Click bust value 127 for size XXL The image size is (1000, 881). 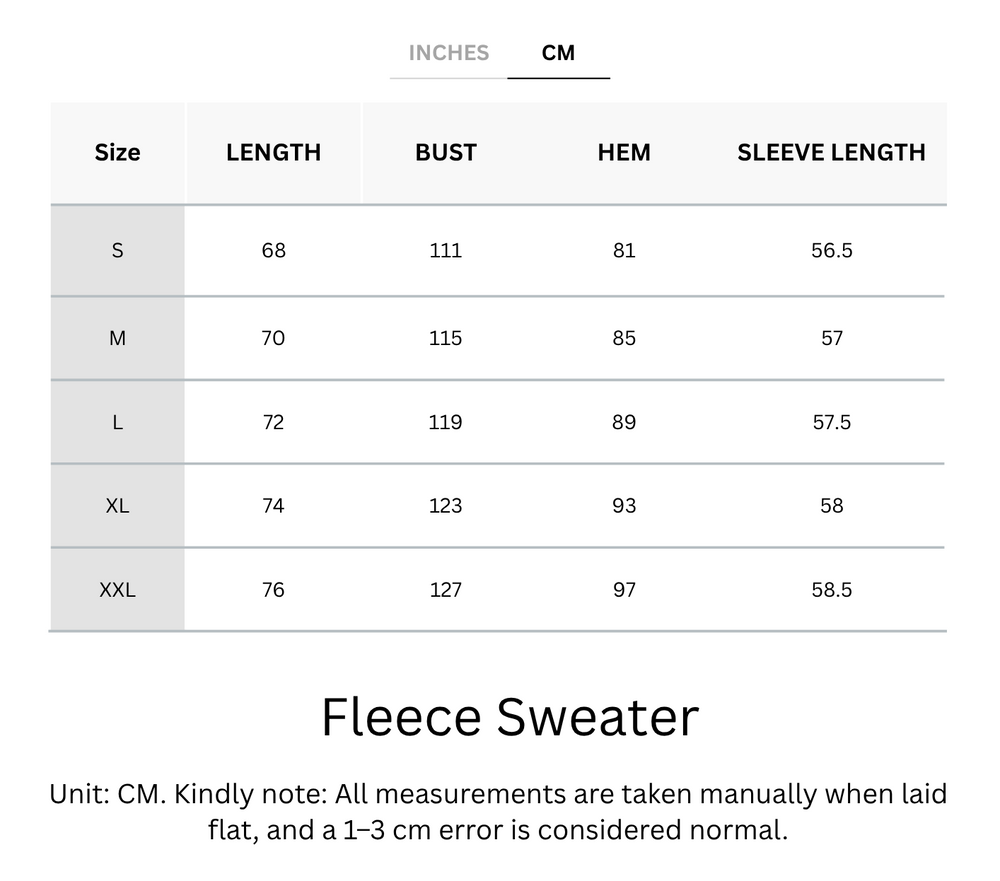click(x=446, y=590)
